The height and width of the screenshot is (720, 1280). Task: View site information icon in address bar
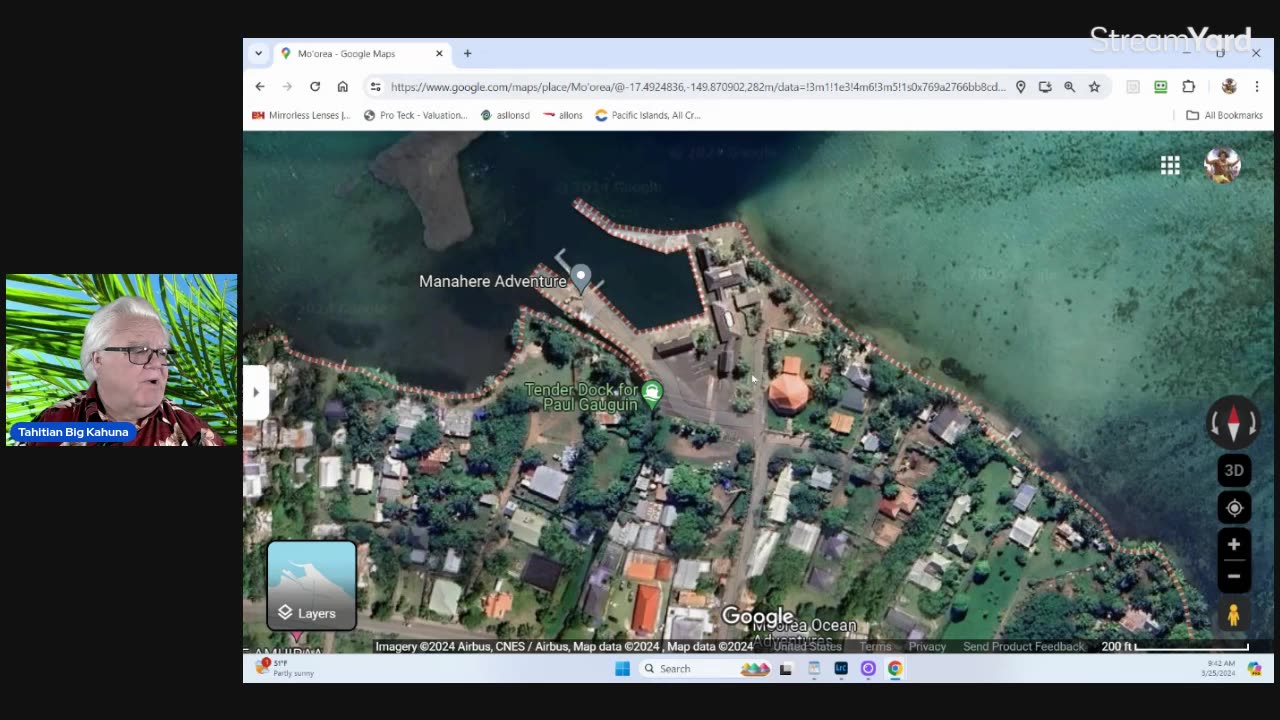pos(375,87)
